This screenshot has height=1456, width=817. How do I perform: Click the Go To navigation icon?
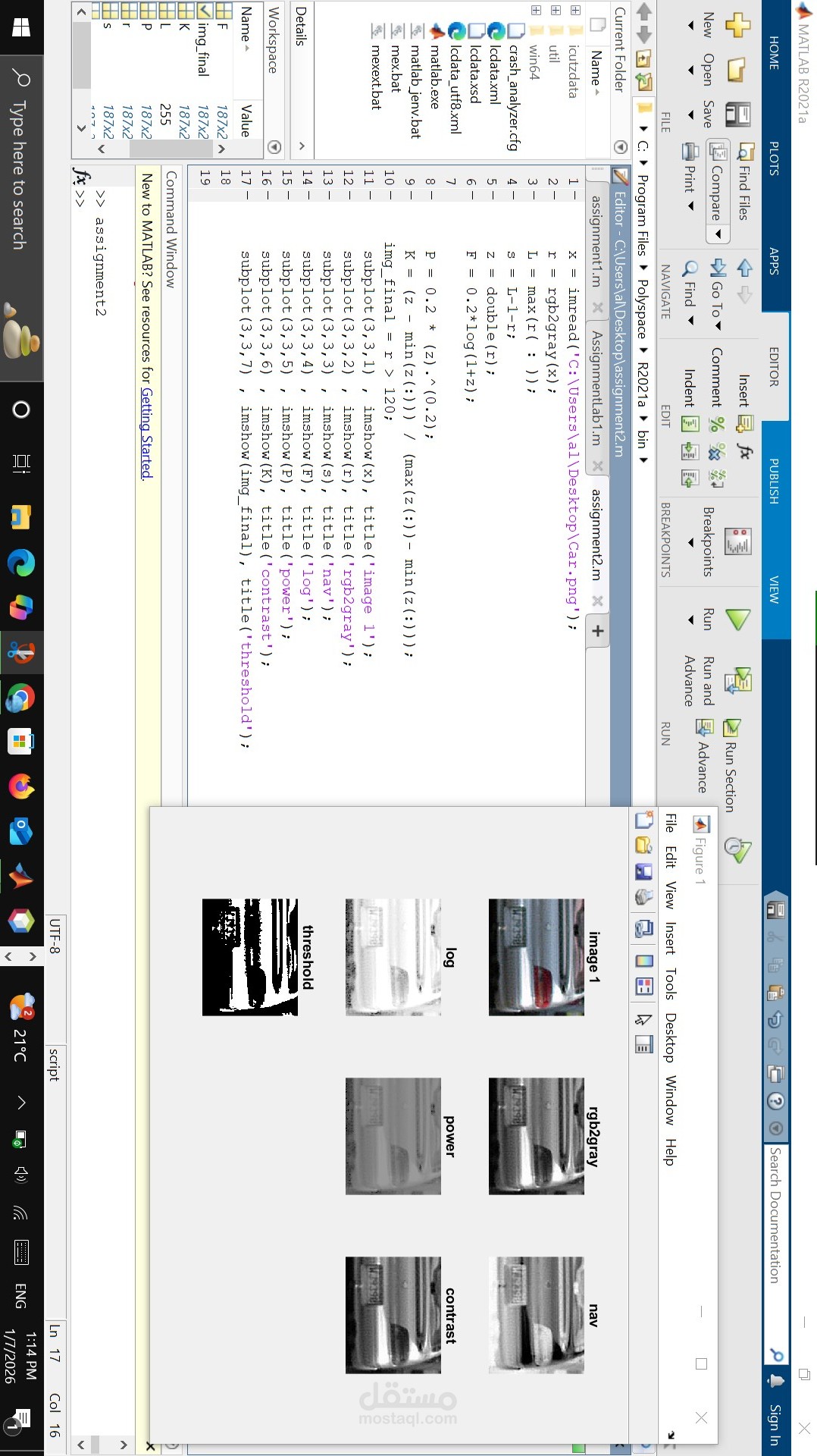[718, 267]
